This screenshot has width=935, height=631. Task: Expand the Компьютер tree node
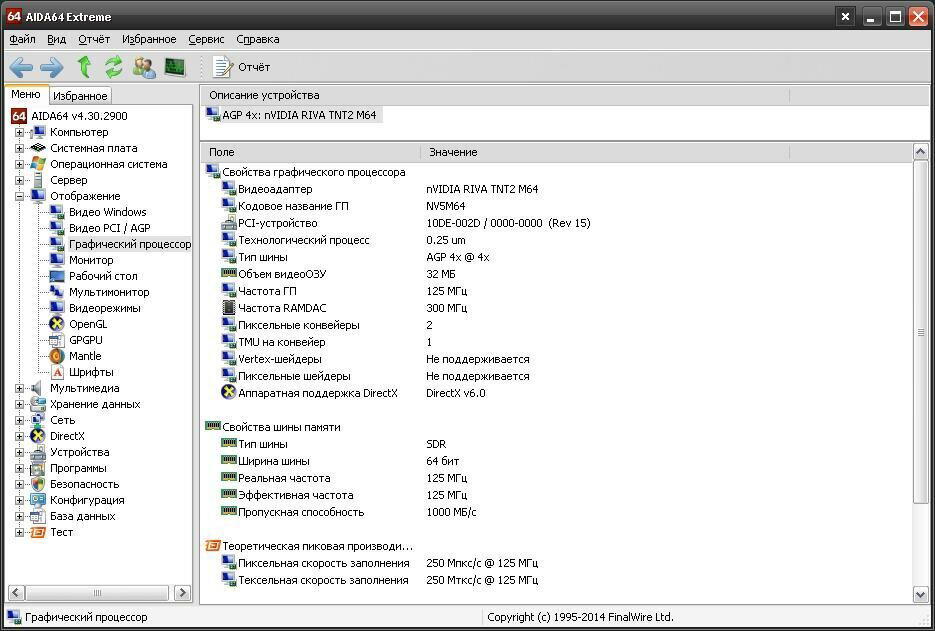pyautogui.click(x=20, y=132)
